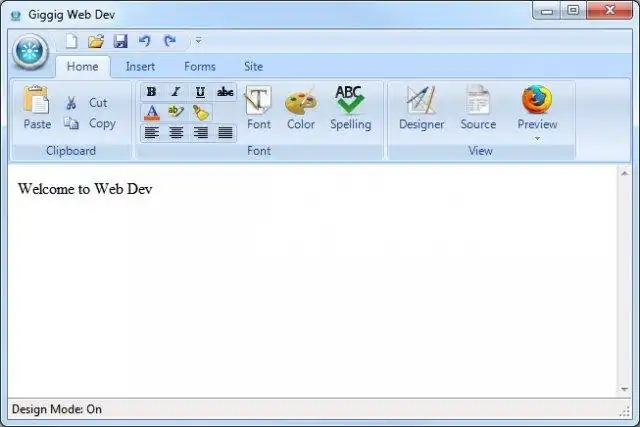
Task: Save with the floppy disk icon
Action: tap(120, 41)
